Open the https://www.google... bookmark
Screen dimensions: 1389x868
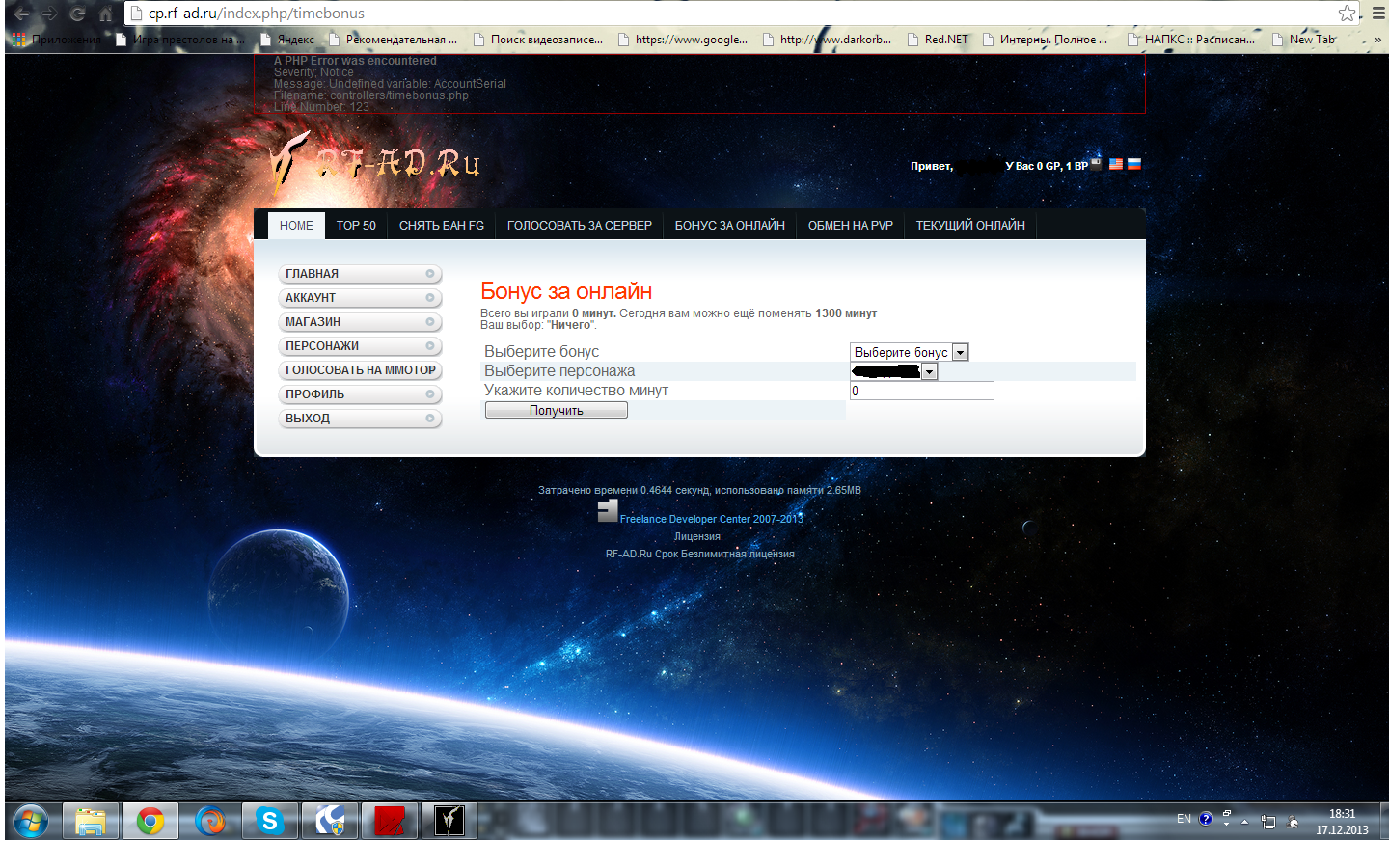683,40
